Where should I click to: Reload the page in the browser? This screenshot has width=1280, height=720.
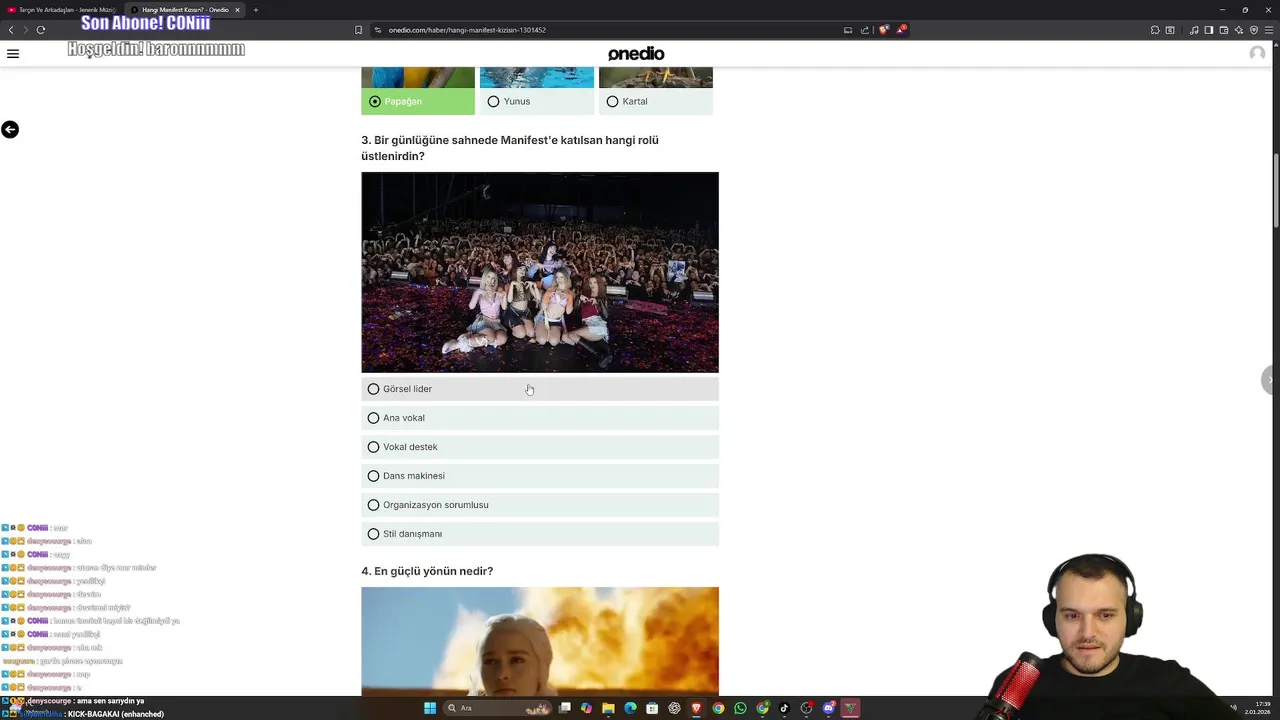41,30
